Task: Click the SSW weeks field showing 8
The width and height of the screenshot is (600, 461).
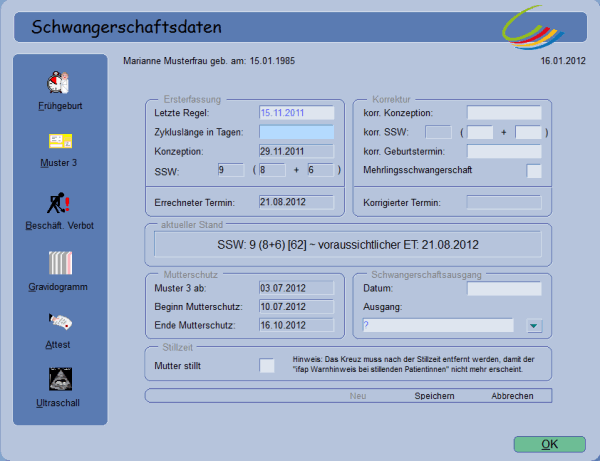Action: tap(272, 170)
